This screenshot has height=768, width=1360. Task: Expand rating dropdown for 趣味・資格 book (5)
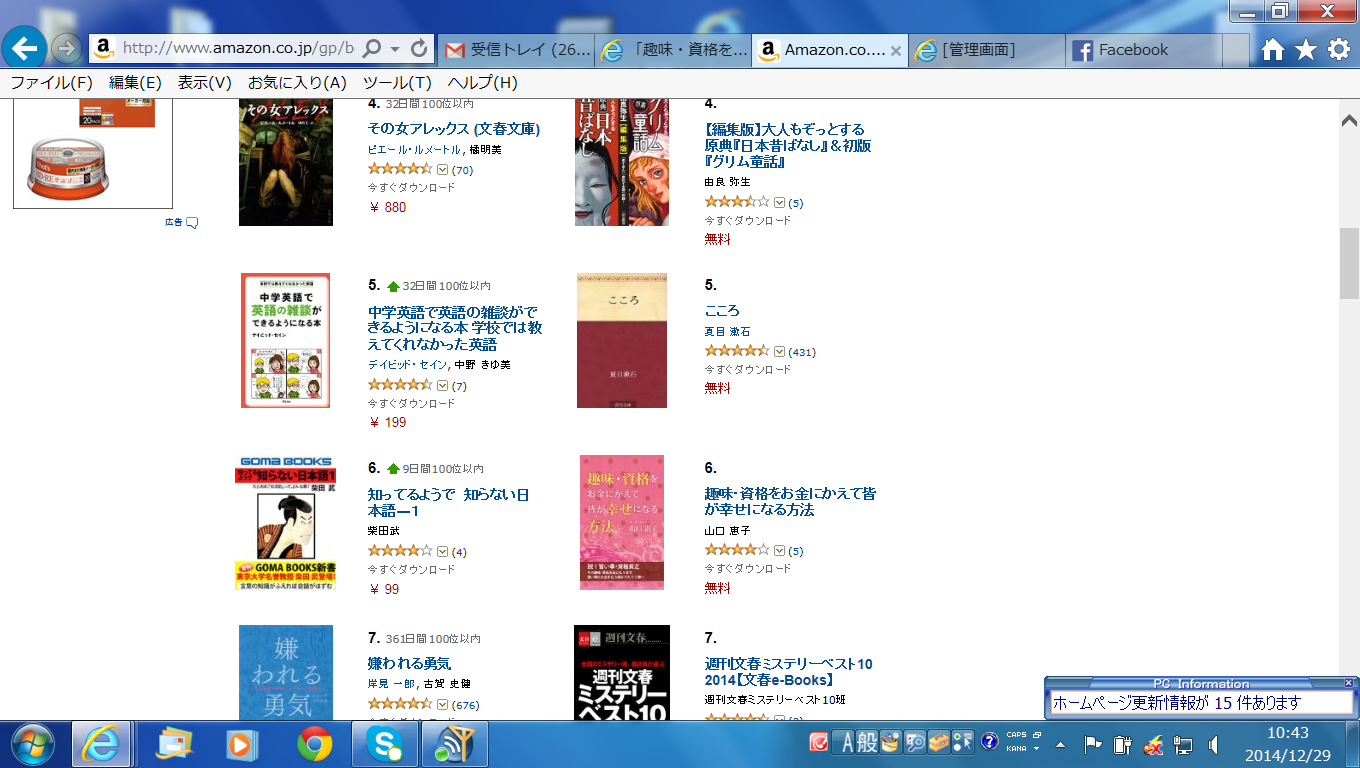pyautogui.click(x=779, y=550)
